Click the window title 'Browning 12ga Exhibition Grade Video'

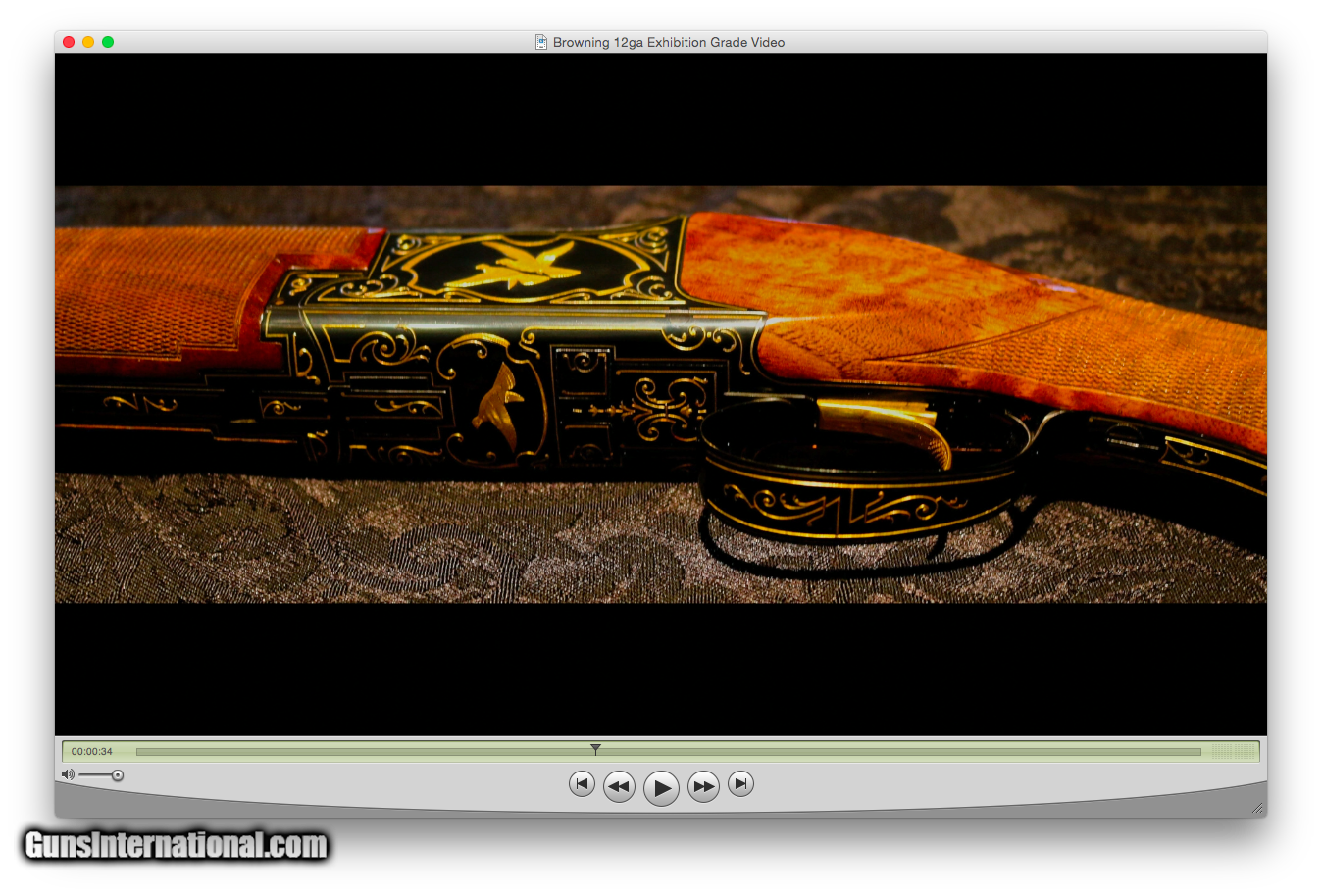coord(668,42)
